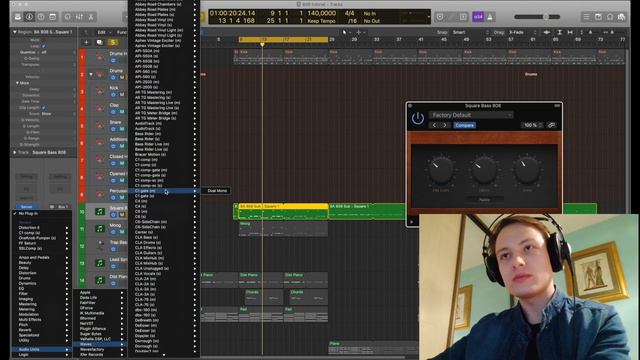Add a new track with plus button
640x360 pixels.
[86, 42]
